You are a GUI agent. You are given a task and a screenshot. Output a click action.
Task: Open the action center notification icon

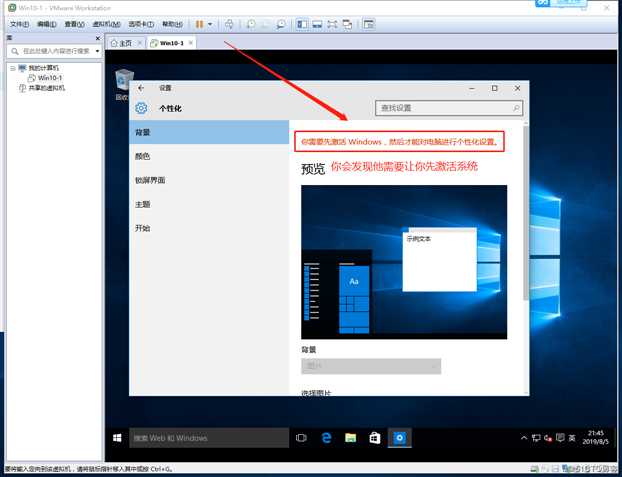click(x=560, y=438)
